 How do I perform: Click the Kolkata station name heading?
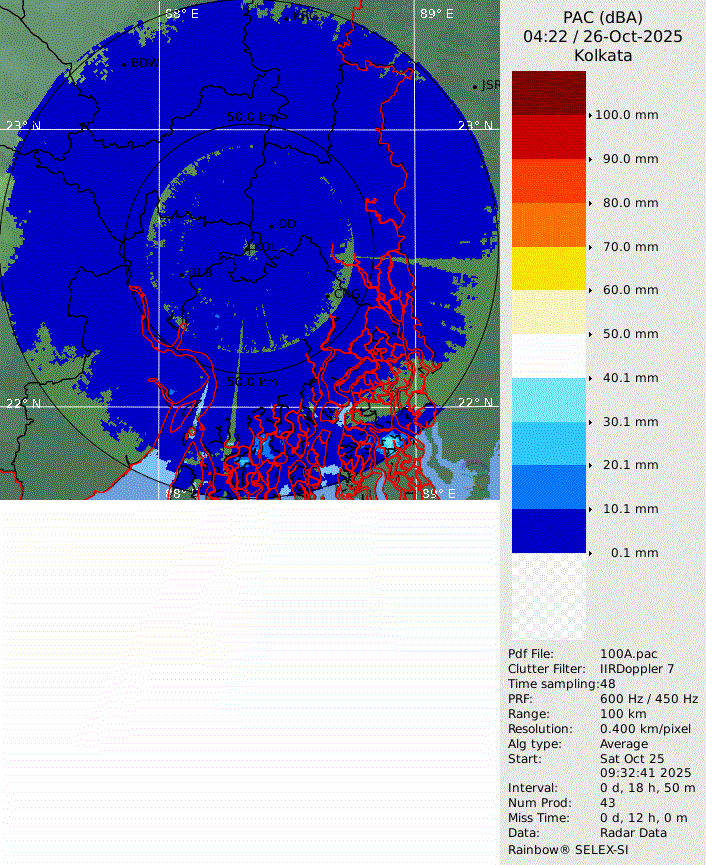click(603, 55)
